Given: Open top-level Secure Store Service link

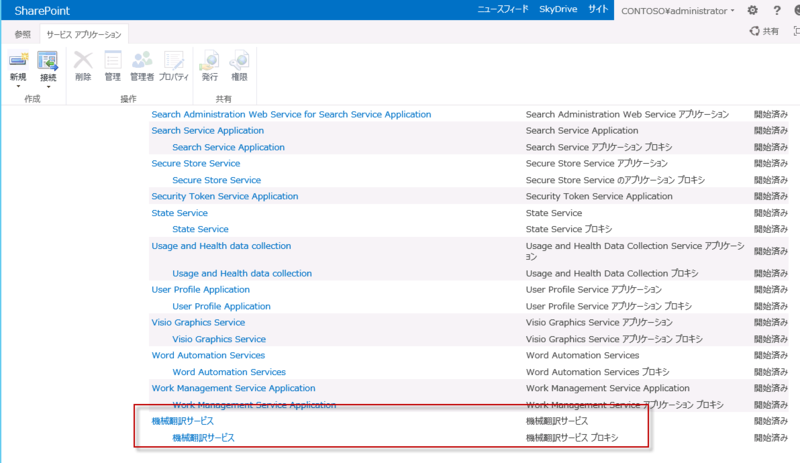Looking at the screenshot, I should 195,163.
